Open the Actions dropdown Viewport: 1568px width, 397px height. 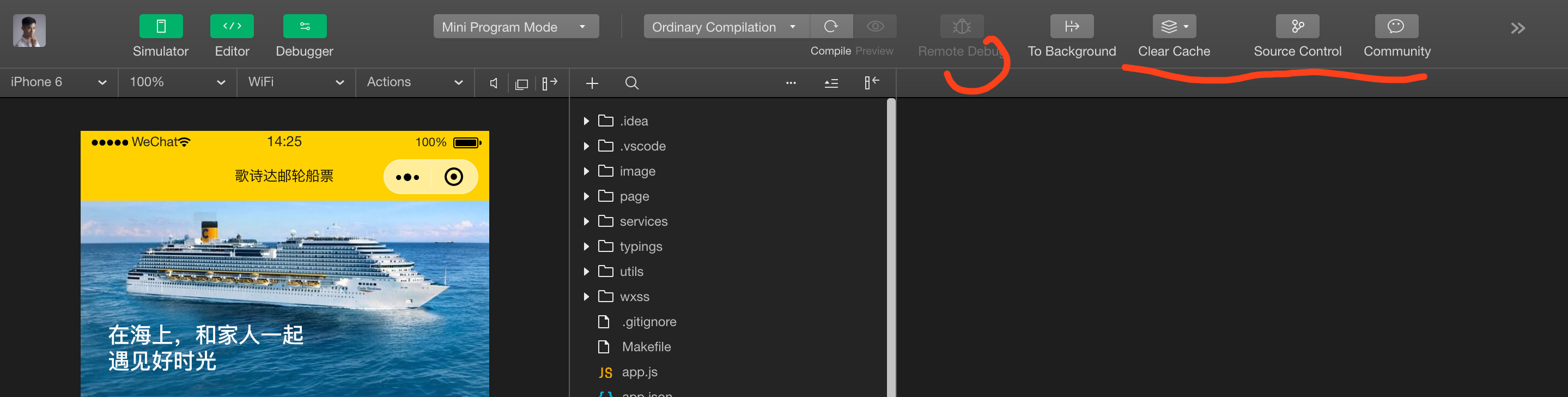coord(415,82)
